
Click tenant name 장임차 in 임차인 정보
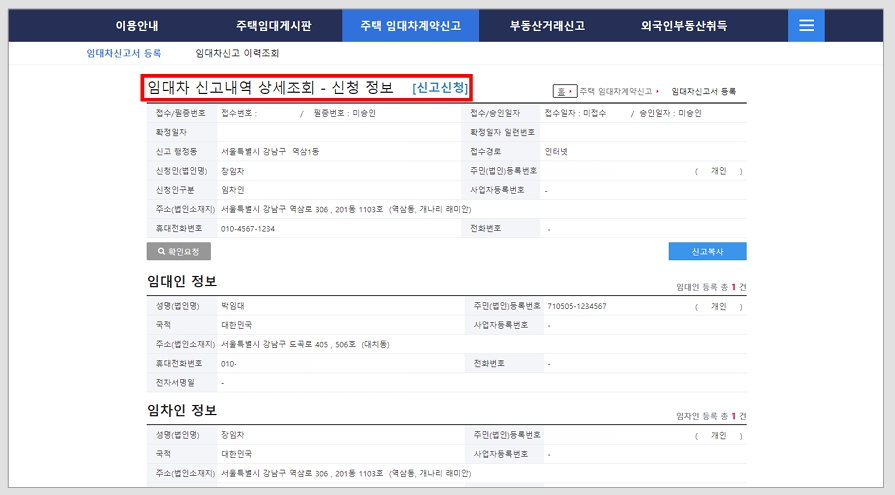[232, 434]
